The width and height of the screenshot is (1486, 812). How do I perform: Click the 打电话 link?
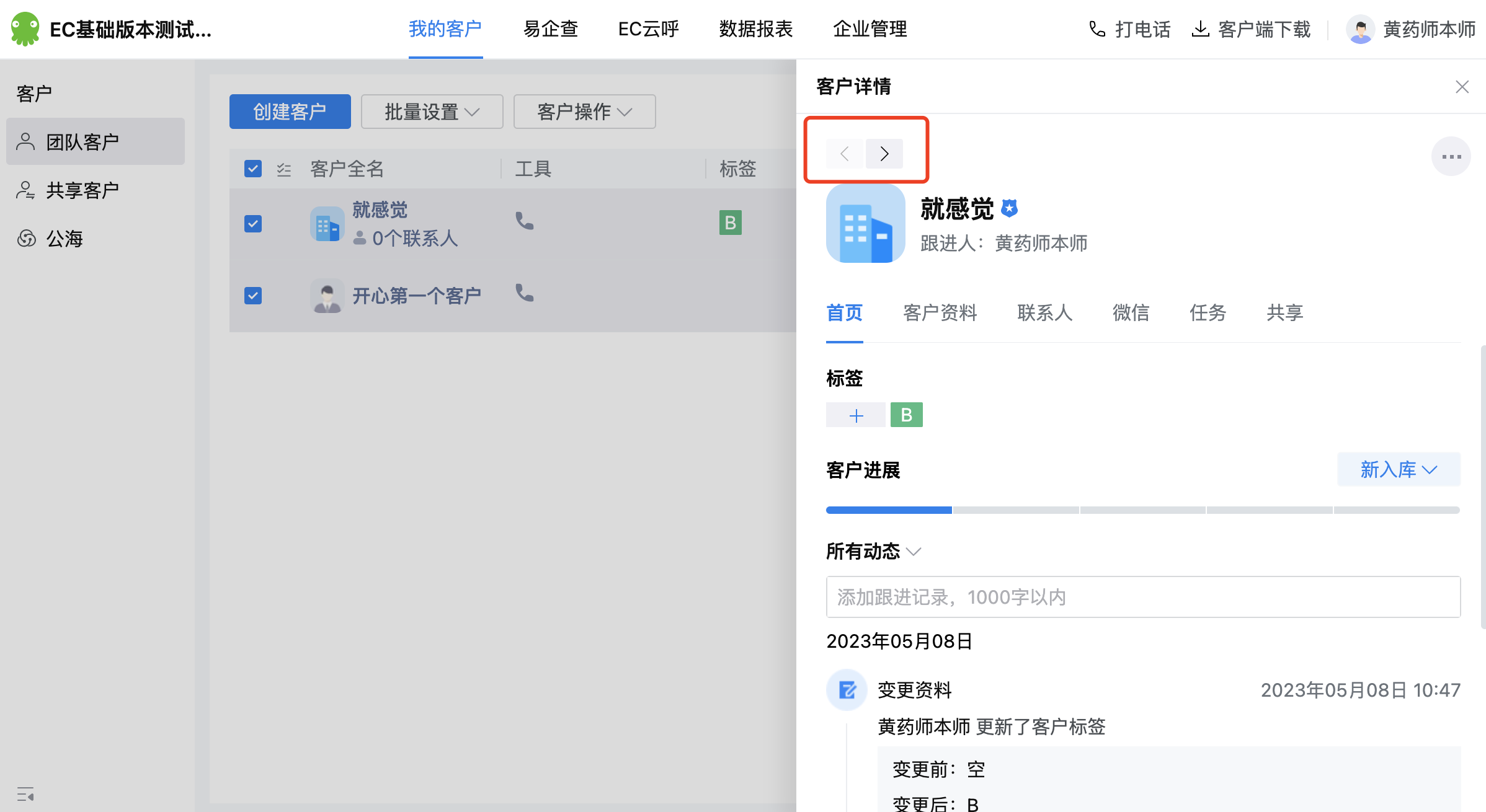pos(1143,29)
